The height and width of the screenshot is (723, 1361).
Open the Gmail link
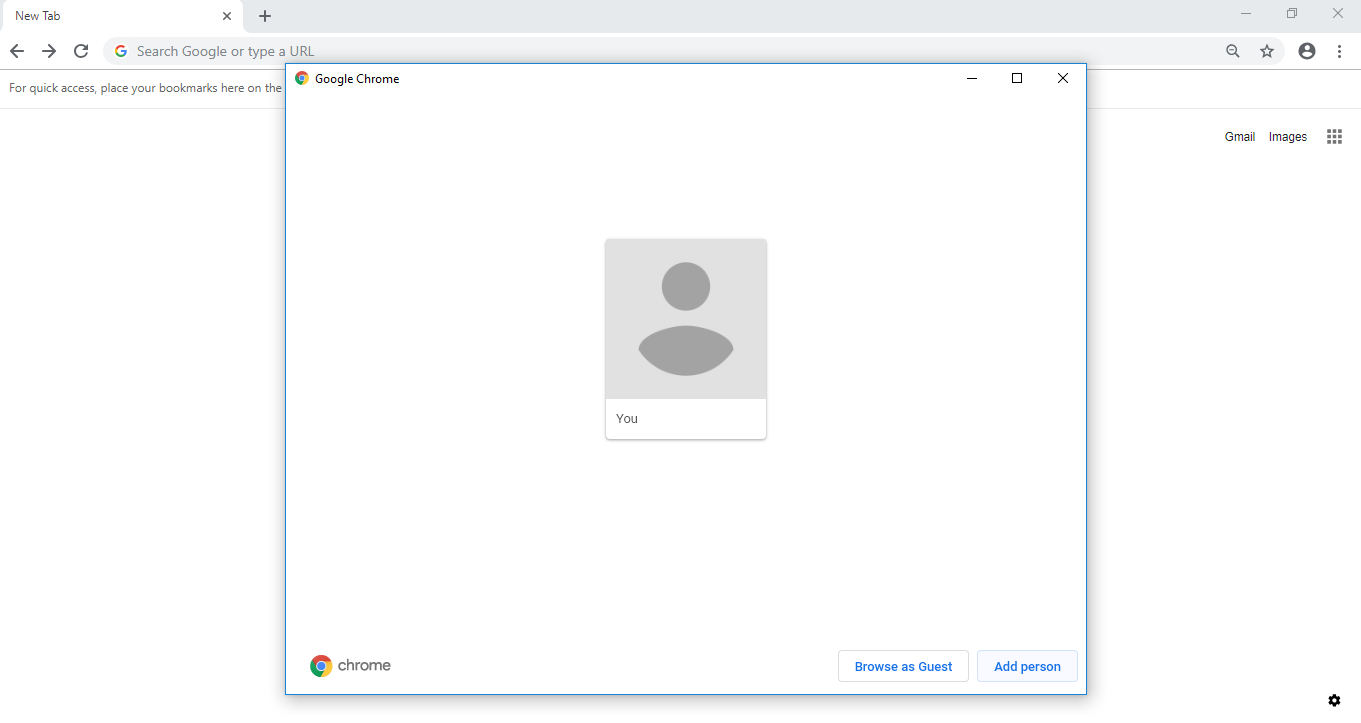(1239, 137)
